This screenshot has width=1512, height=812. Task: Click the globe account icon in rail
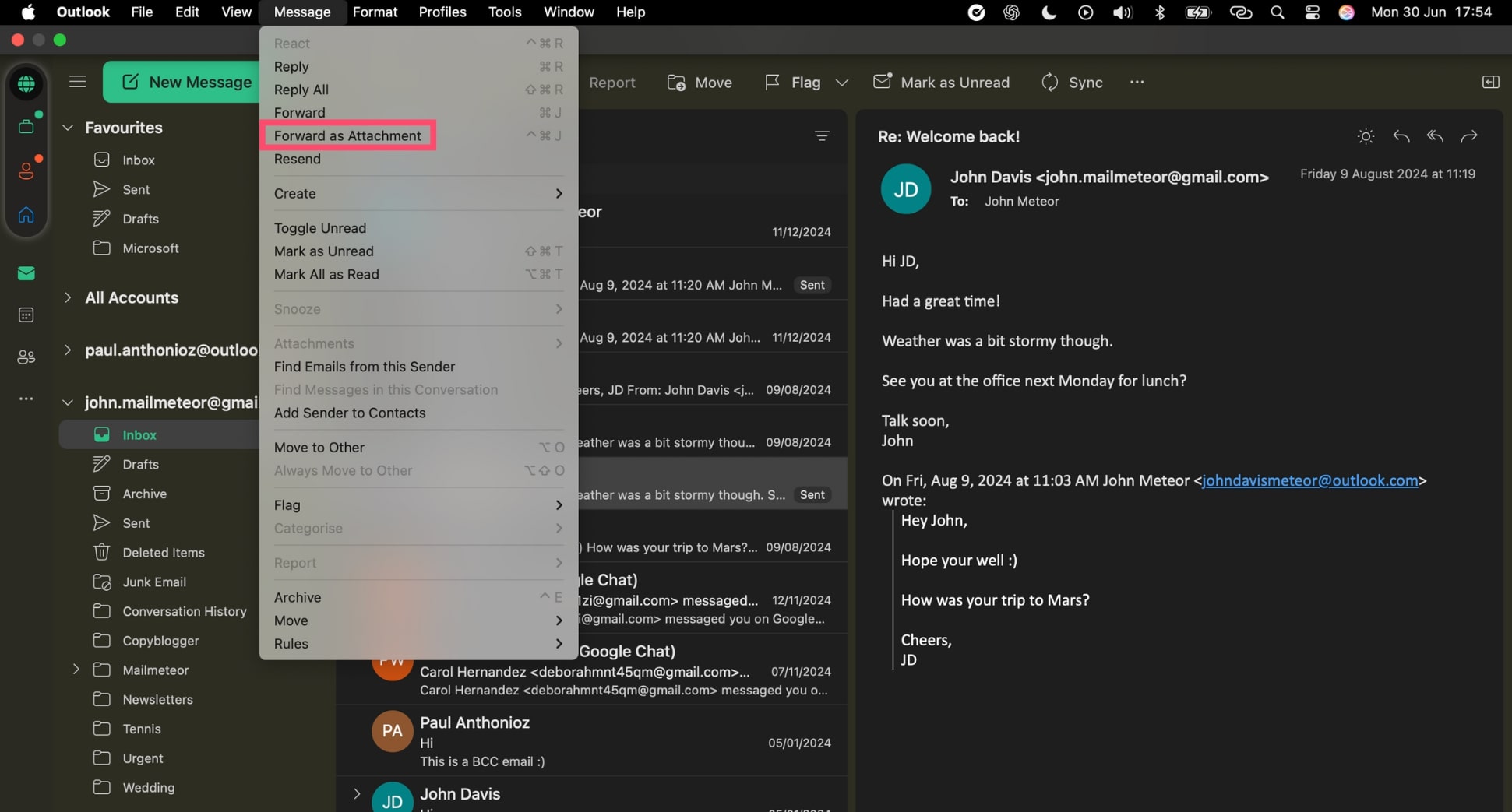click(26, 83)
